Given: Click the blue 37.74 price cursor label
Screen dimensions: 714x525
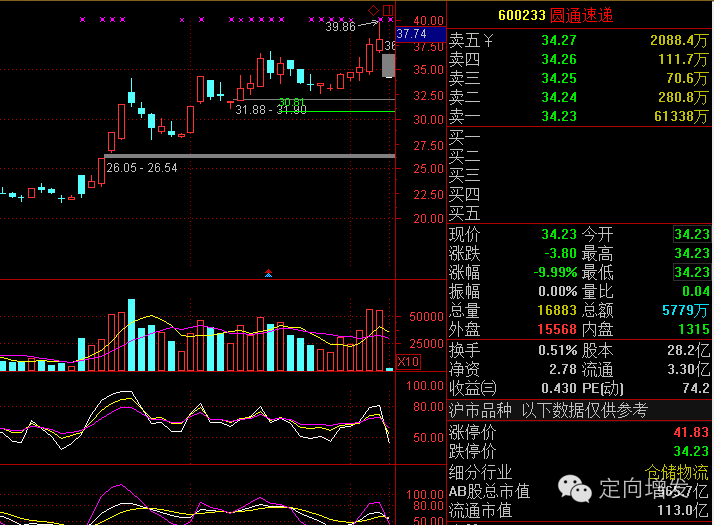Looking at the screenshot, I should pyautogui.click(x=421, y=34).
